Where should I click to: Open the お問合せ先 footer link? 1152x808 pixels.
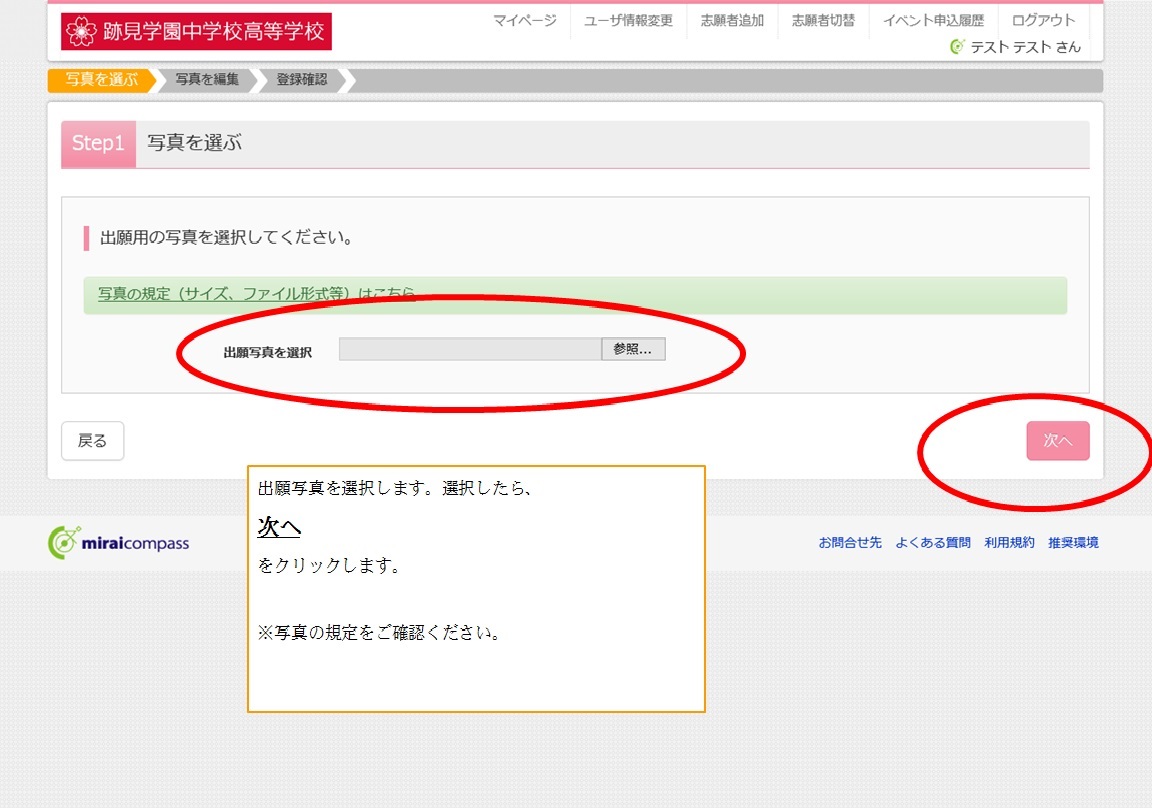tap(850, 543)
